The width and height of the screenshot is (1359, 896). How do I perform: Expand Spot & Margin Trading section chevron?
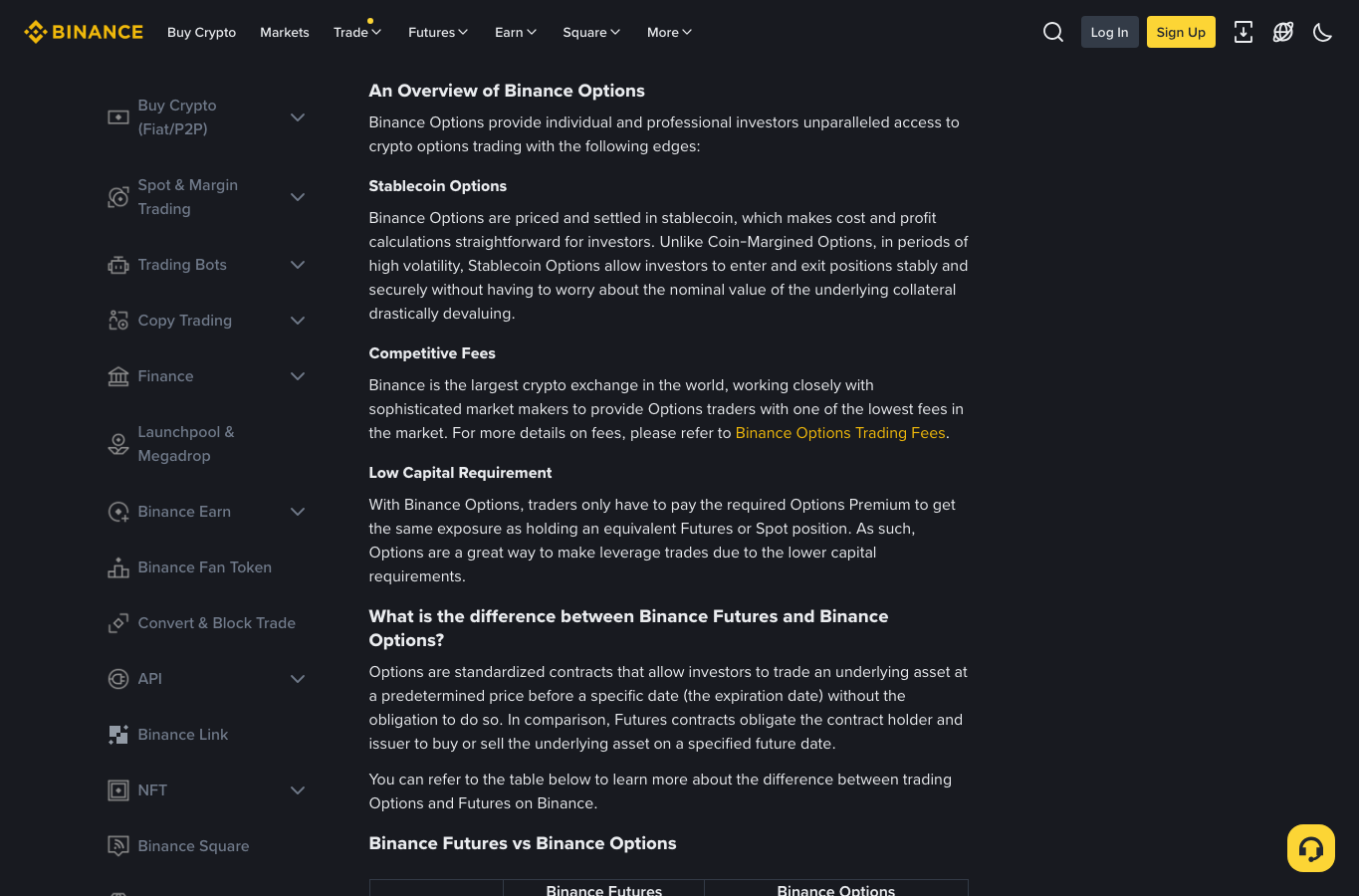click(x=298, y=197)
